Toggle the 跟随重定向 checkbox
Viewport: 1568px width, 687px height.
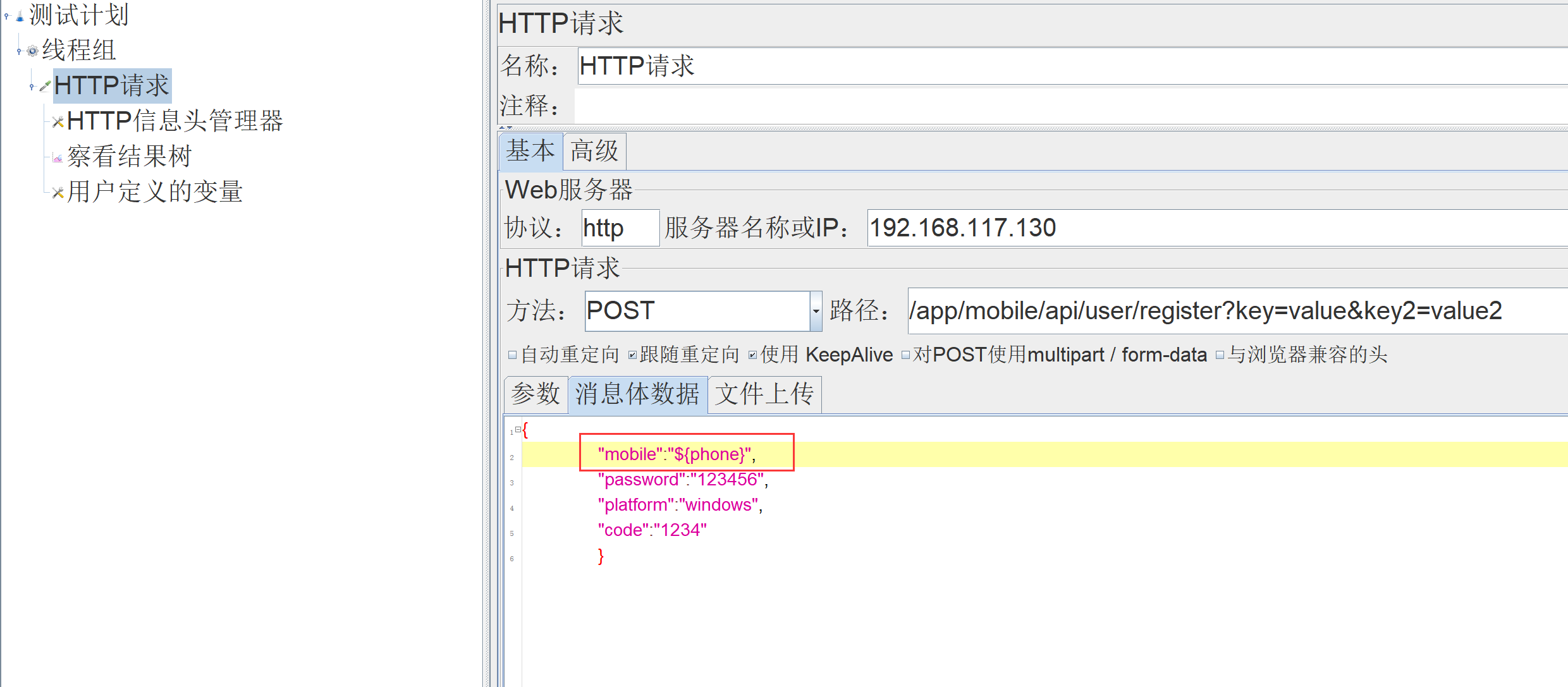click(x=632, y=355)
